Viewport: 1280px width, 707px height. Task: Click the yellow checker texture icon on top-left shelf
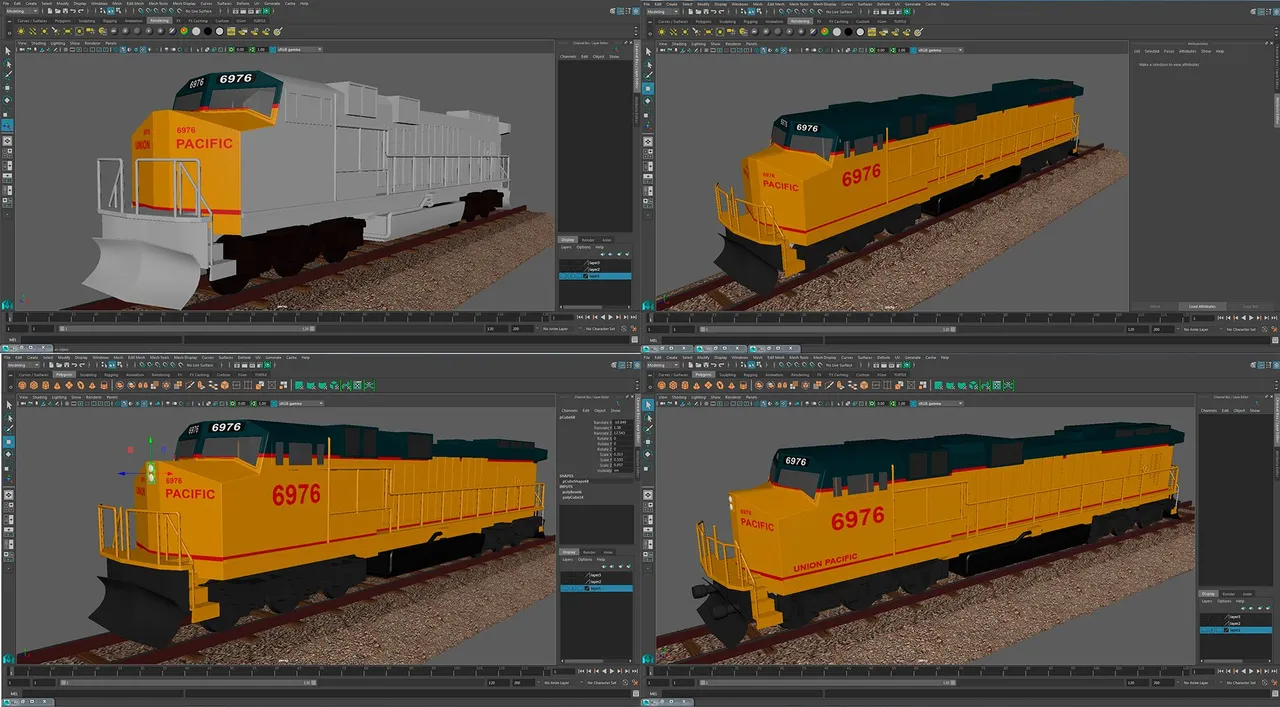click(231, 31)
